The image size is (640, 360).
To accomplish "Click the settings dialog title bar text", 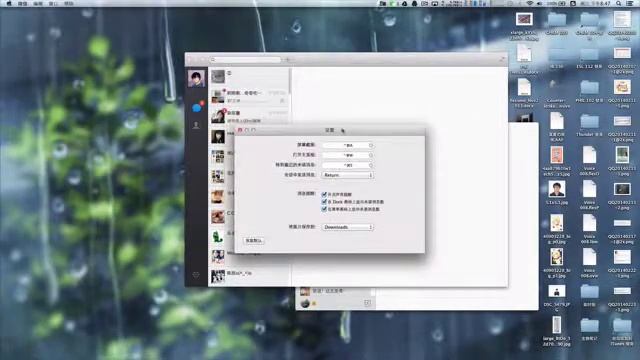I will (x=329, y=130).
